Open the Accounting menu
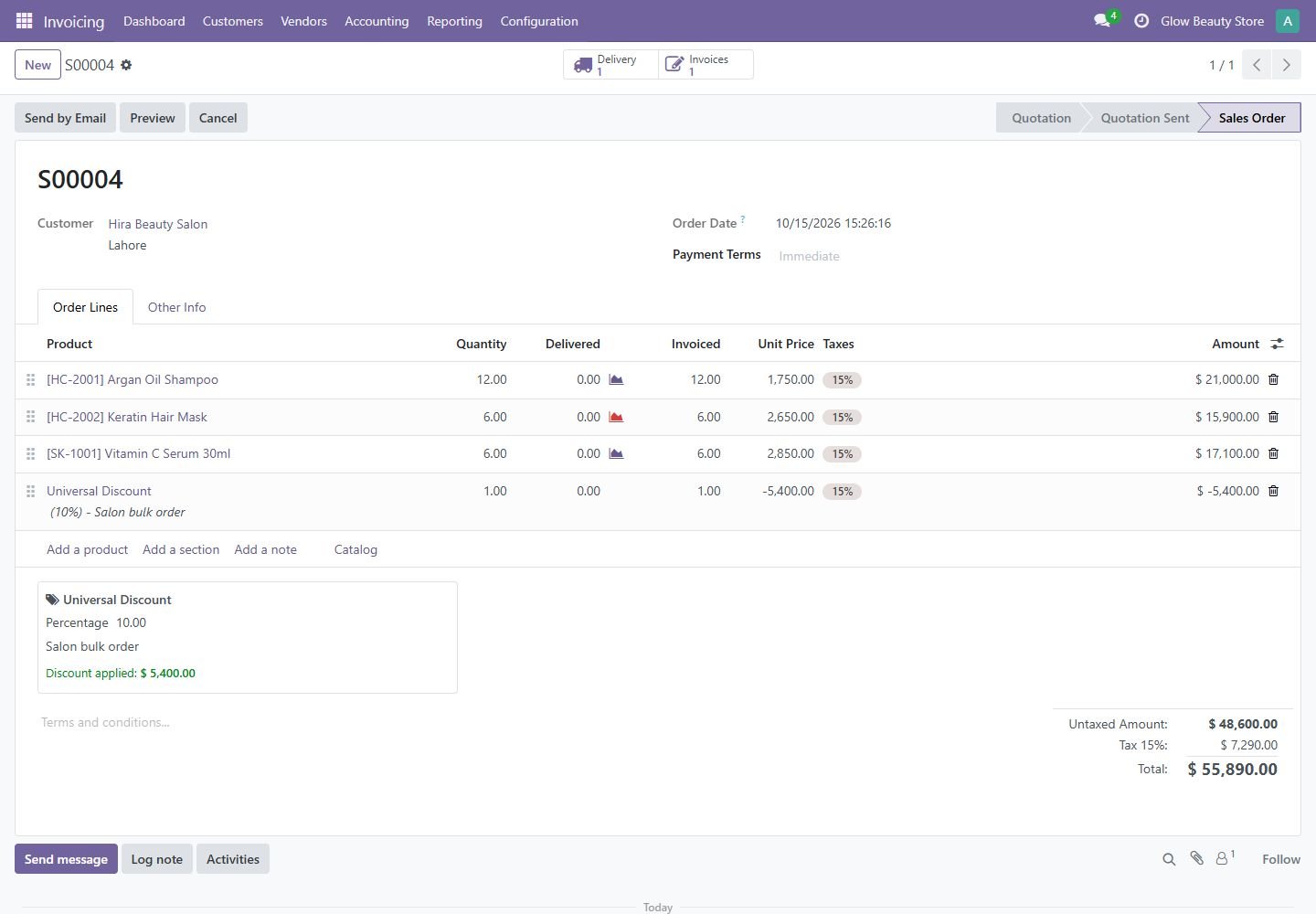 pyautogui.click(x=377, y=21)
